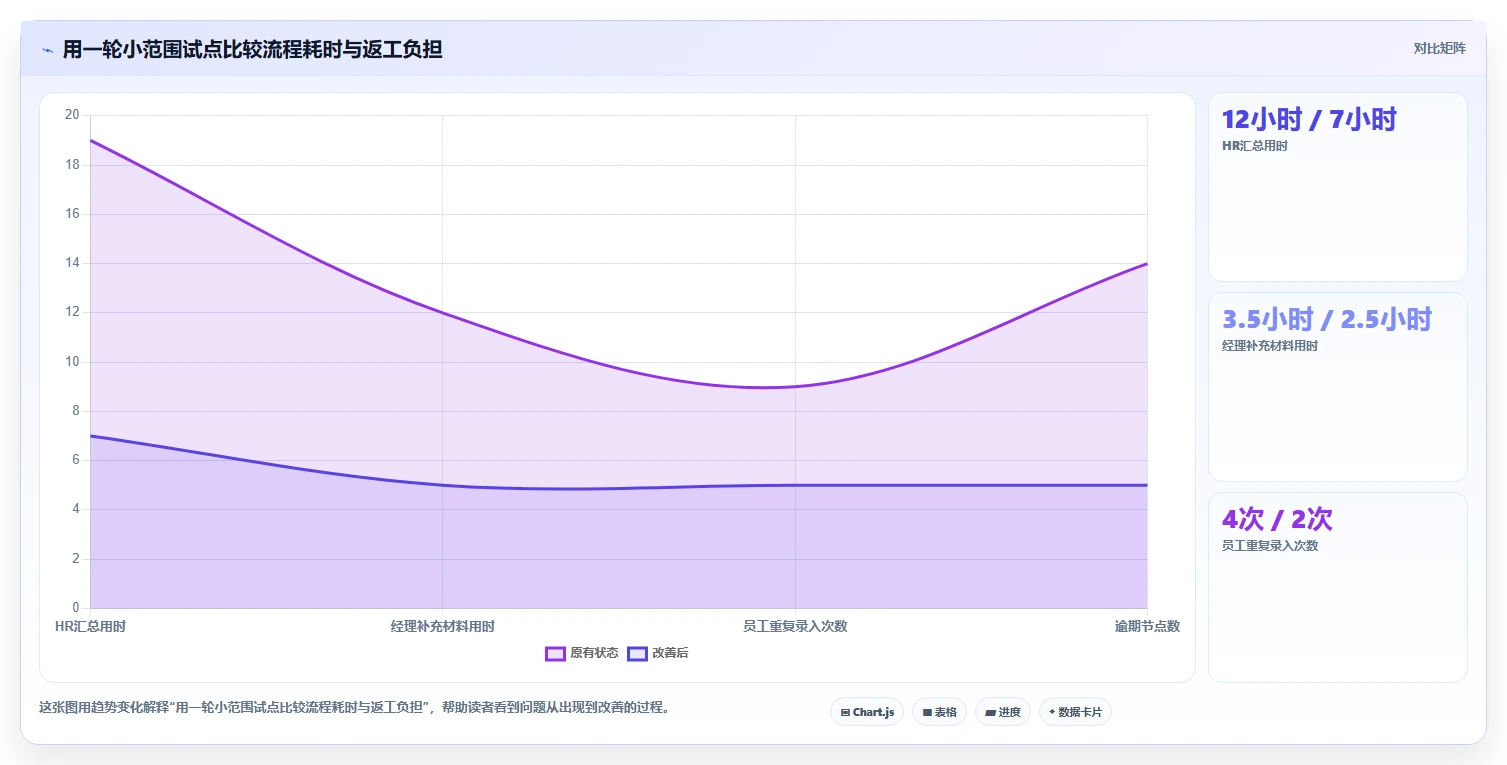Toggle the 原有状态 legend entry
This screenshot has width=1507, height=765.
coord(582,653)
